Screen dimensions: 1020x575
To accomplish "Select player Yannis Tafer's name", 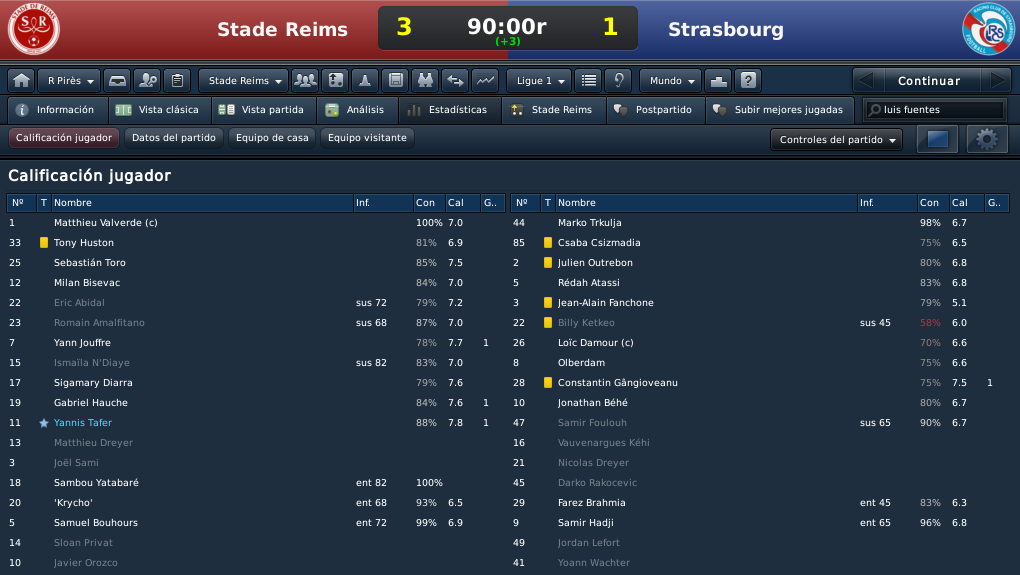I will pyautogui.click(x=83, y=423).
